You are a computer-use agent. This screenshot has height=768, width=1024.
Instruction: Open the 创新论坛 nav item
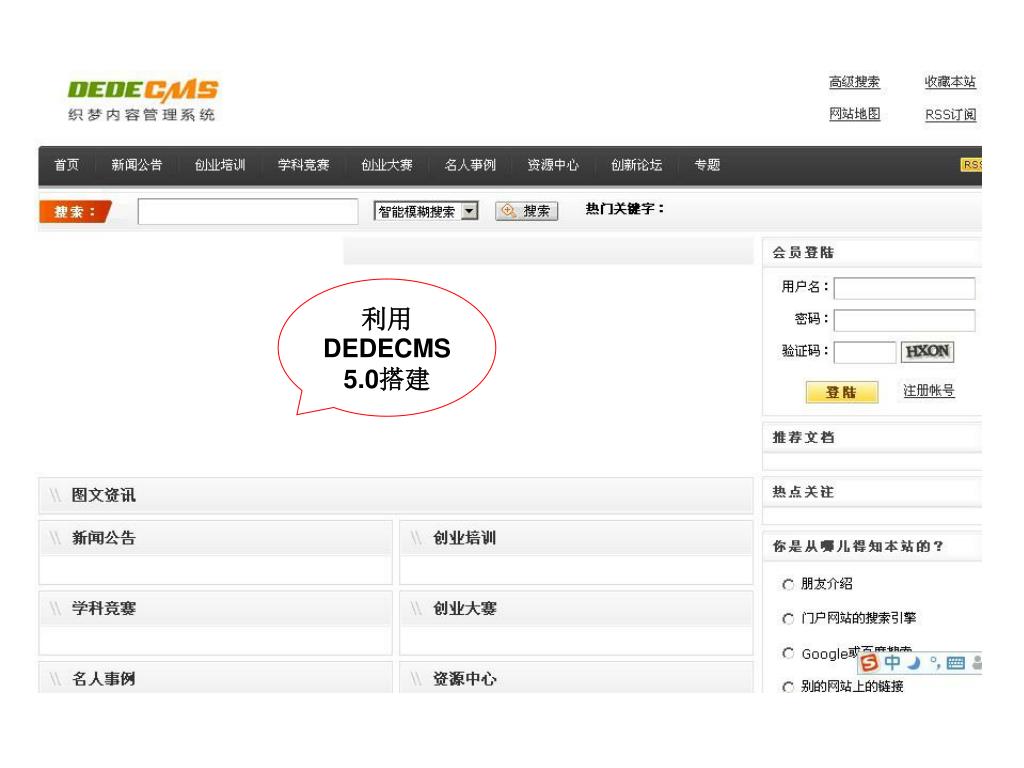point(637,165)
